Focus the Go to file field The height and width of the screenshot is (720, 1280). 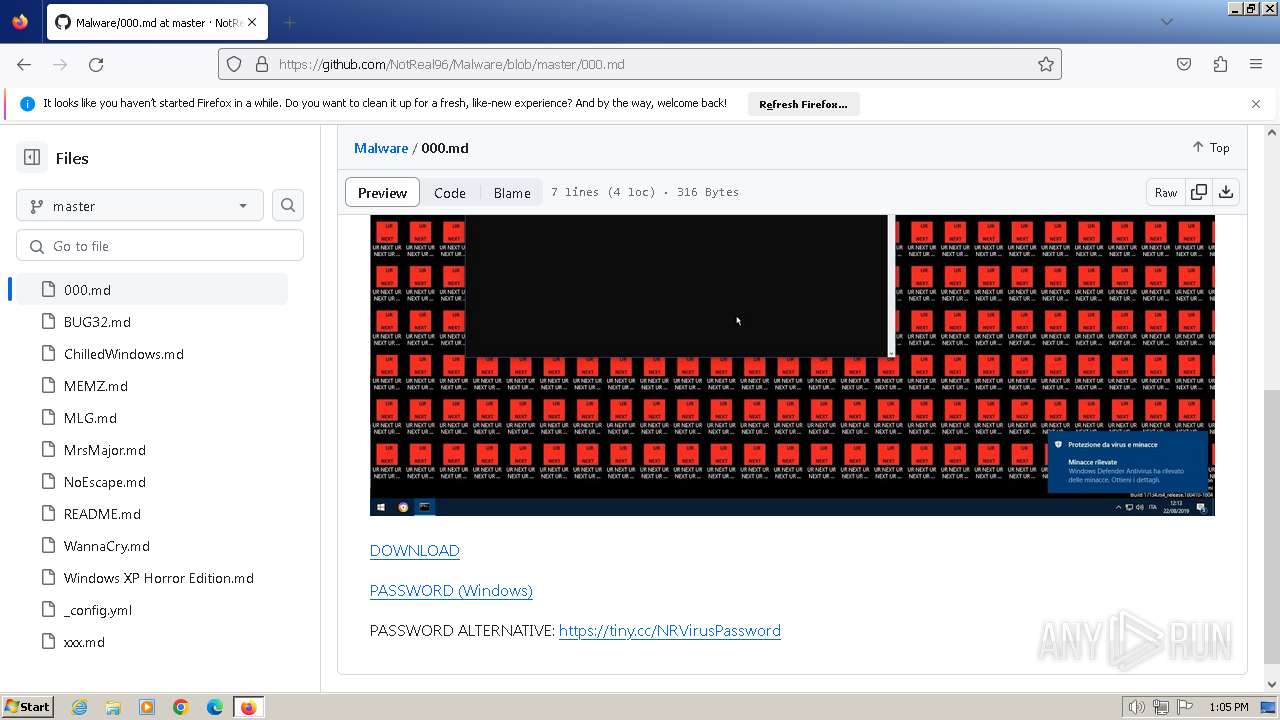tap(160, 246)
